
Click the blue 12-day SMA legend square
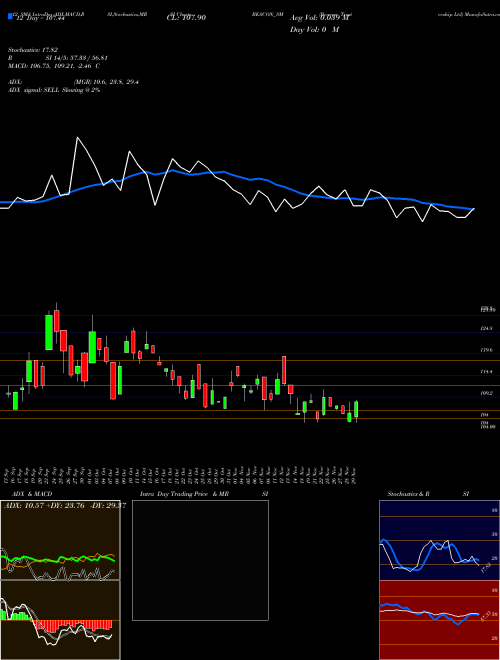pos(10,16)
